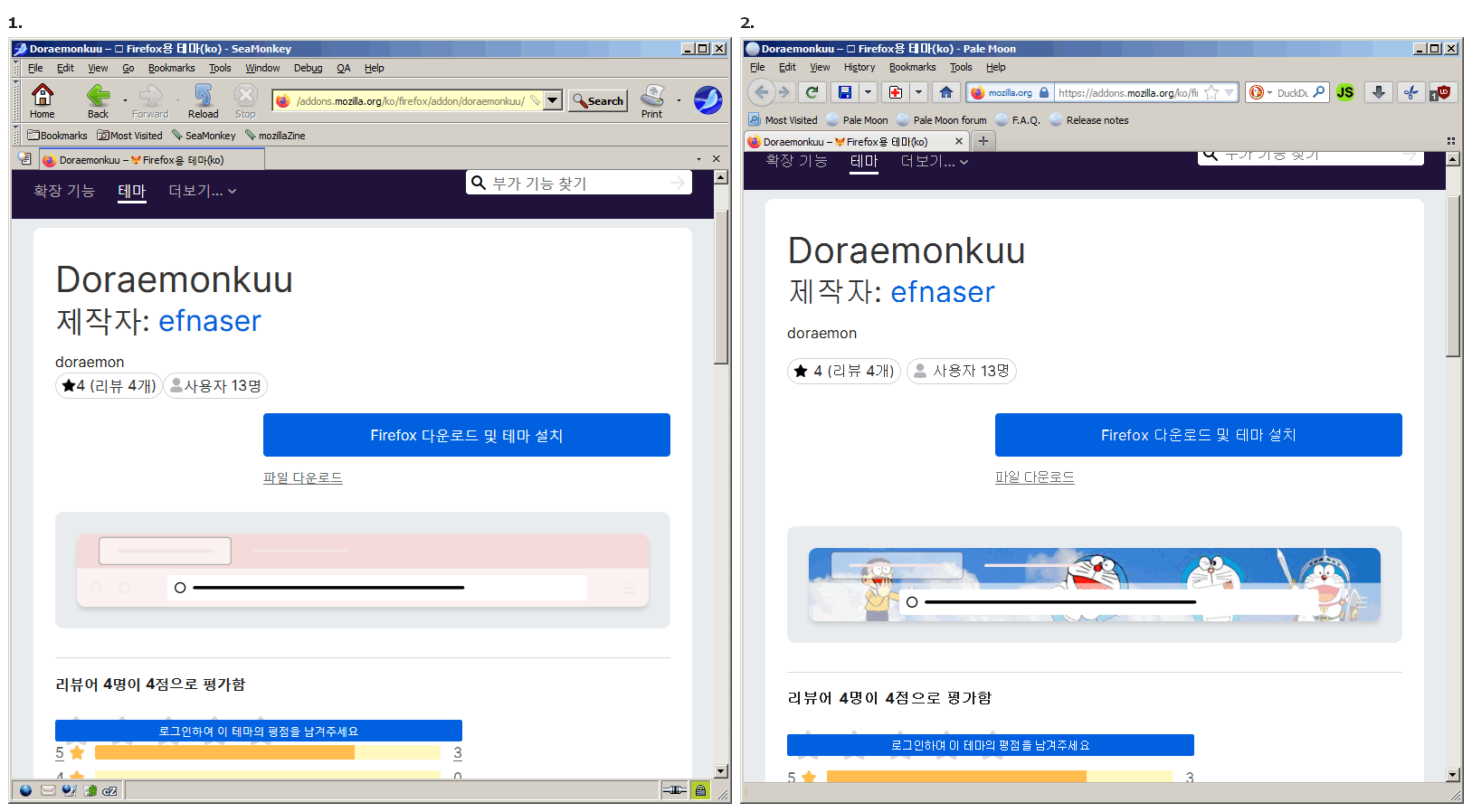
Task: Toggle online/offline connection icon in SeaMonkey status bar
Action: pos(674,790)
